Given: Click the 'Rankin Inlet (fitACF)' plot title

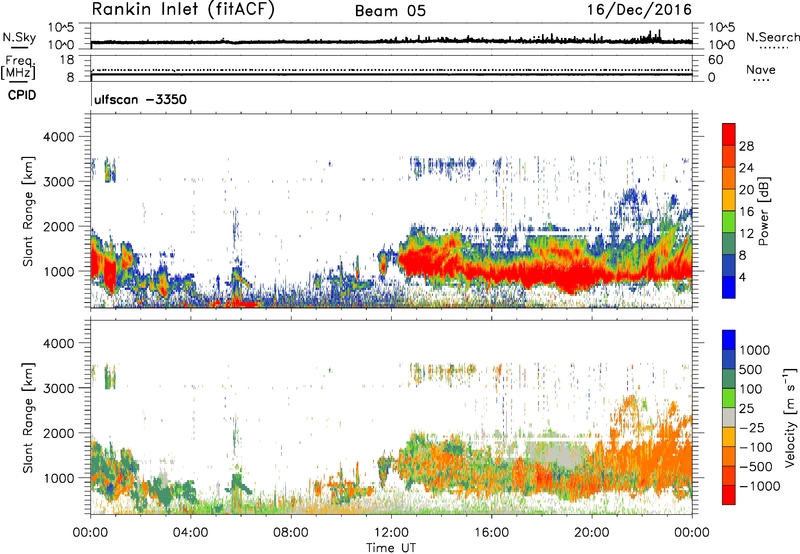Looking at the screenshot, I should pos(182,10).
